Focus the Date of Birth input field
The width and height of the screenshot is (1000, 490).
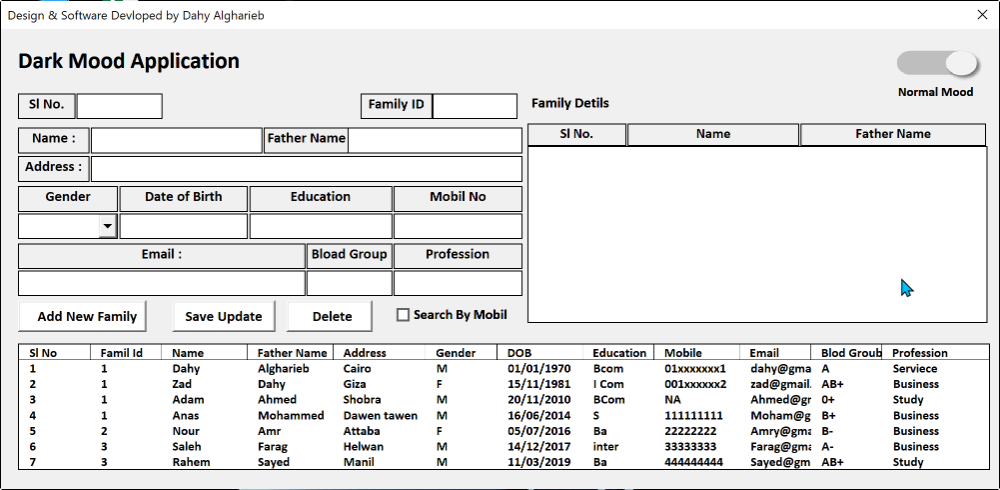[184, 226]
